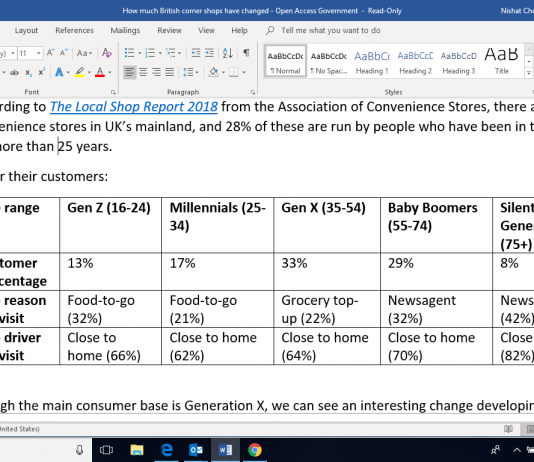Open borders dropdown arrow
The height and width of the screenshot is (462, 534).
pyautogui.click(x=244, y=73)
